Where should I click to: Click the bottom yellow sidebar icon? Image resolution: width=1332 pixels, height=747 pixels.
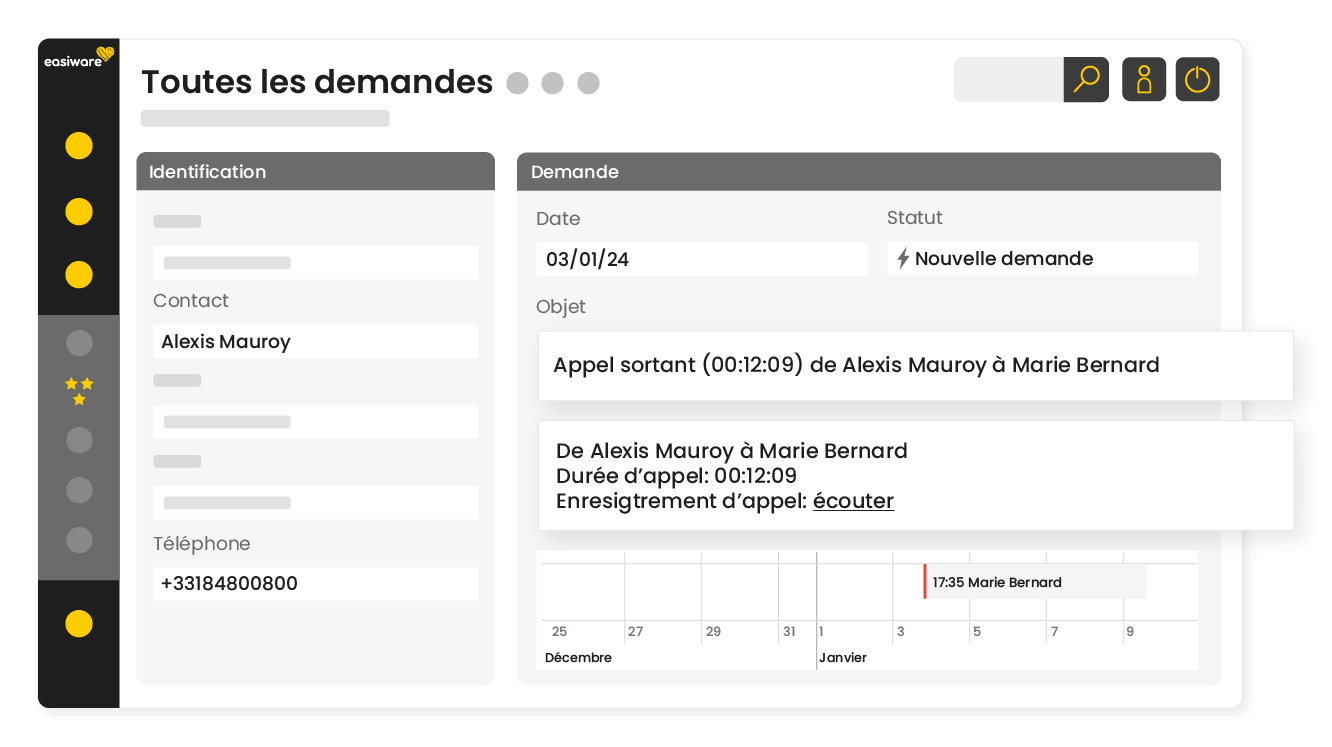(x=78, y=623)
